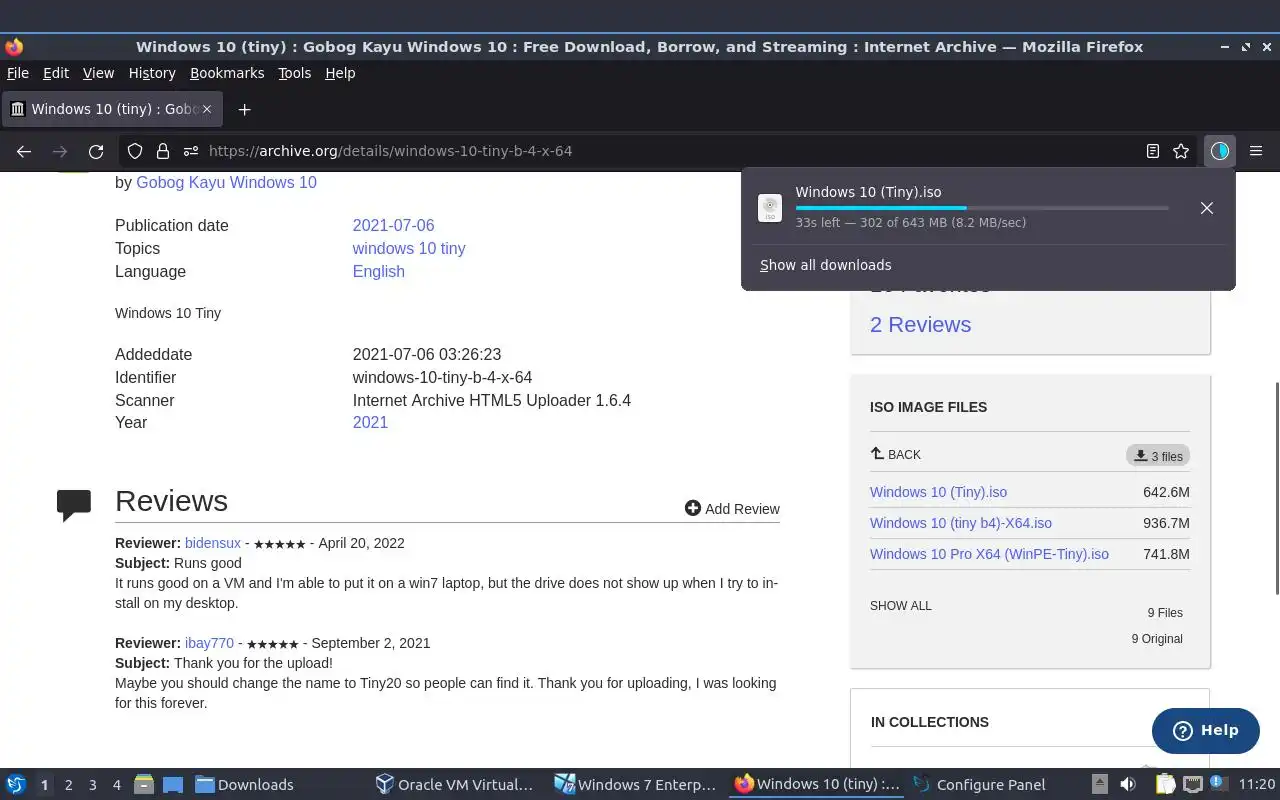Download Windows 10 (tiny b4)-X64.iso
The width and height of the screenshot is (1280, 800).
961,523
